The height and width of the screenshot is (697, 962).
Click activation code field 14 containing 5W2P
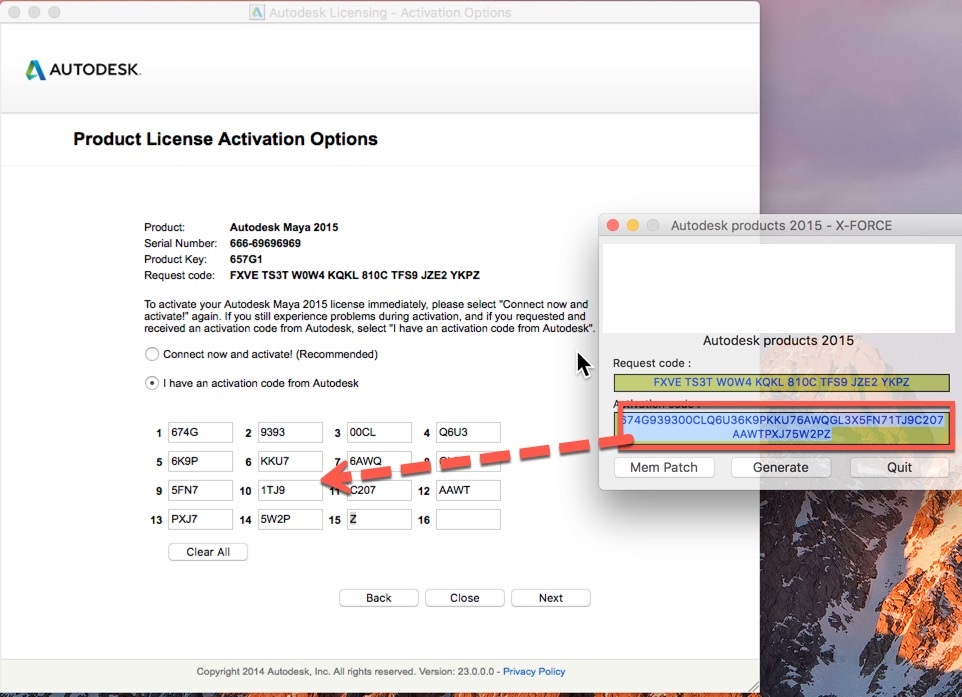(x=290, y=519)
